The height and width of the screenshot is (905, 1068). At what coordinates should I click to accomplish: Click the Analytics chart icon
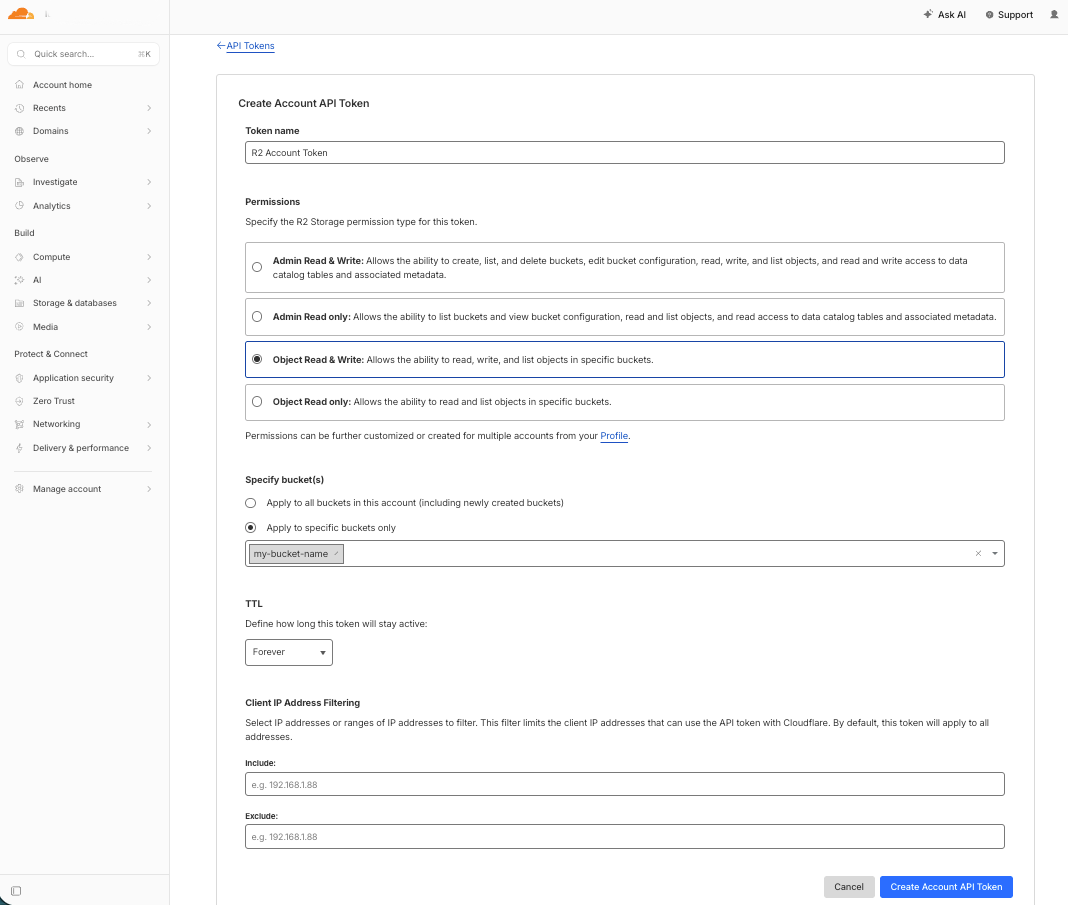[19, 206]
